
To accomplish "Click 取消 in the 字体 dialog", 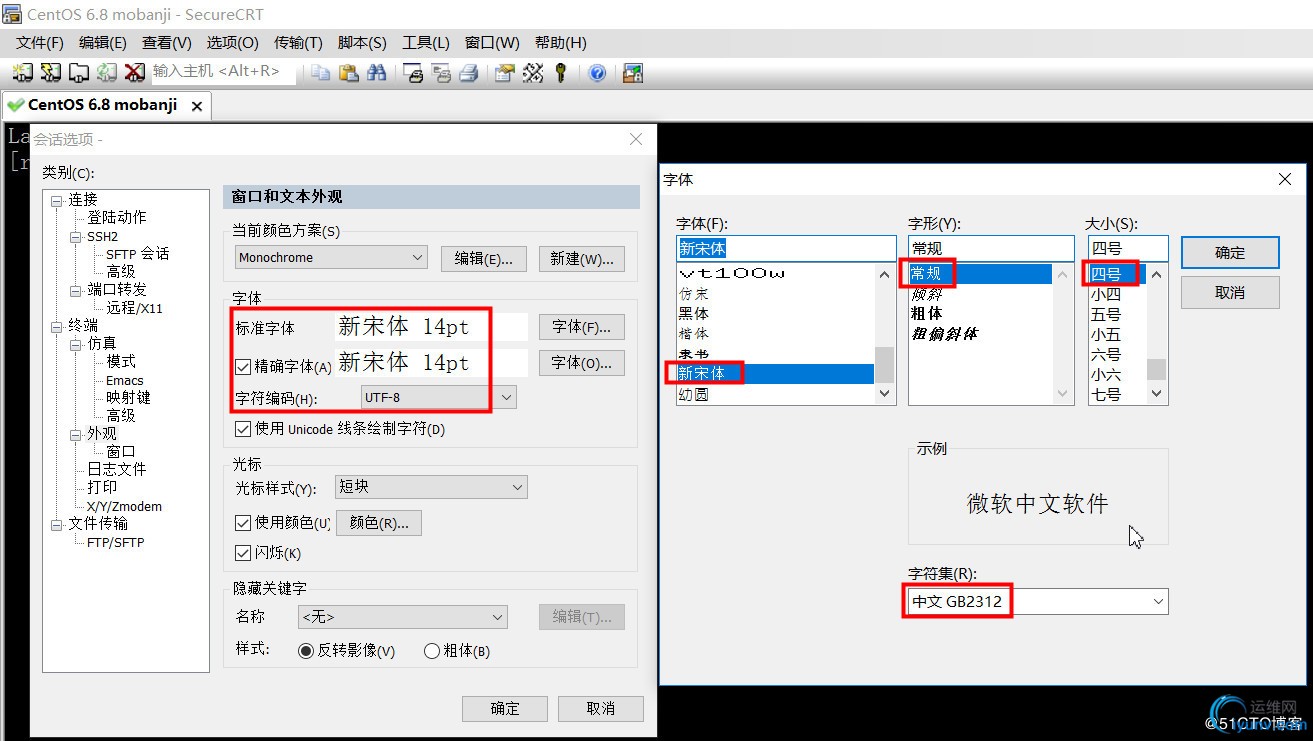I will (x=1230, y=292).
